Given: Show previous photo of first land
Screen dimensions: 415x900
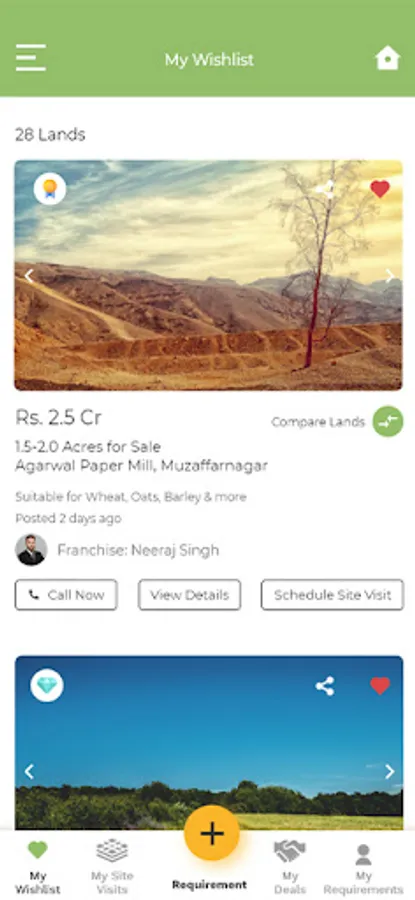Looking at the screenshot, I should (29, 276).
